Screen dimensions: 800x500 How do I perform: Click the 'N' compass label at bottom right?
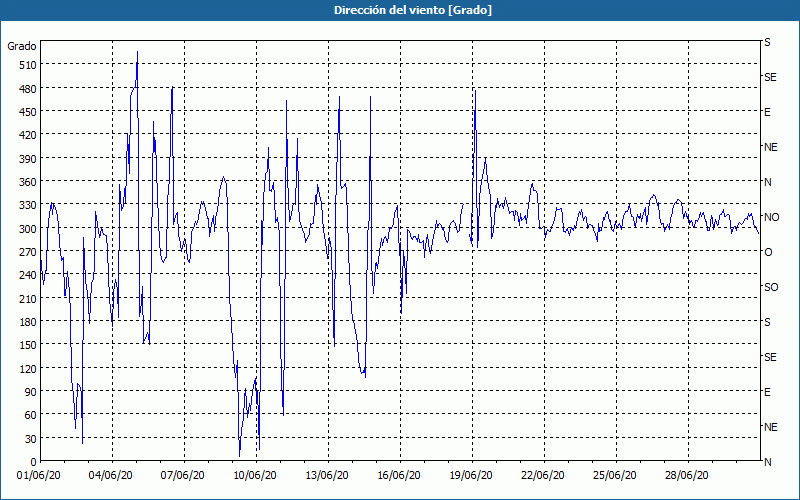(x=767, y=462)
